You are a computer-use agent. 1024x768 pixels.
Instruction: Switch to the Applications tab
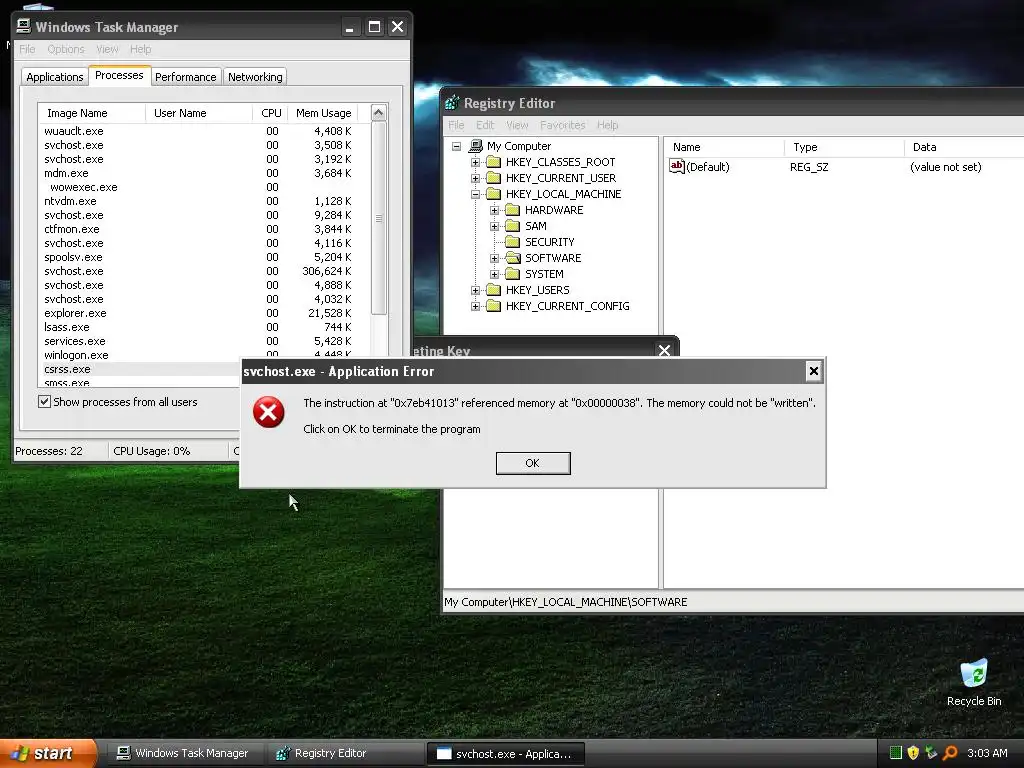tap(55, 77)
